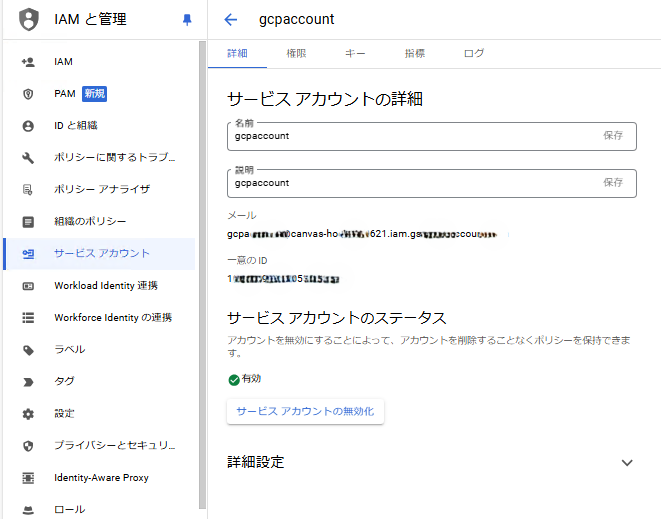Image resolution: width=661 pixels, height=519 pixels.
Task: Open プライバシーとセキュリティ menu item
Action: pos(99,446)
